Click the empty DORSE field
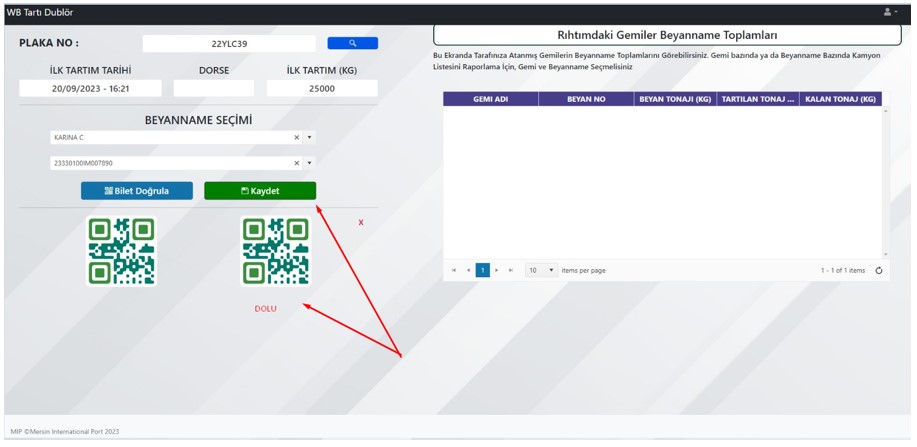 point(214,89)
